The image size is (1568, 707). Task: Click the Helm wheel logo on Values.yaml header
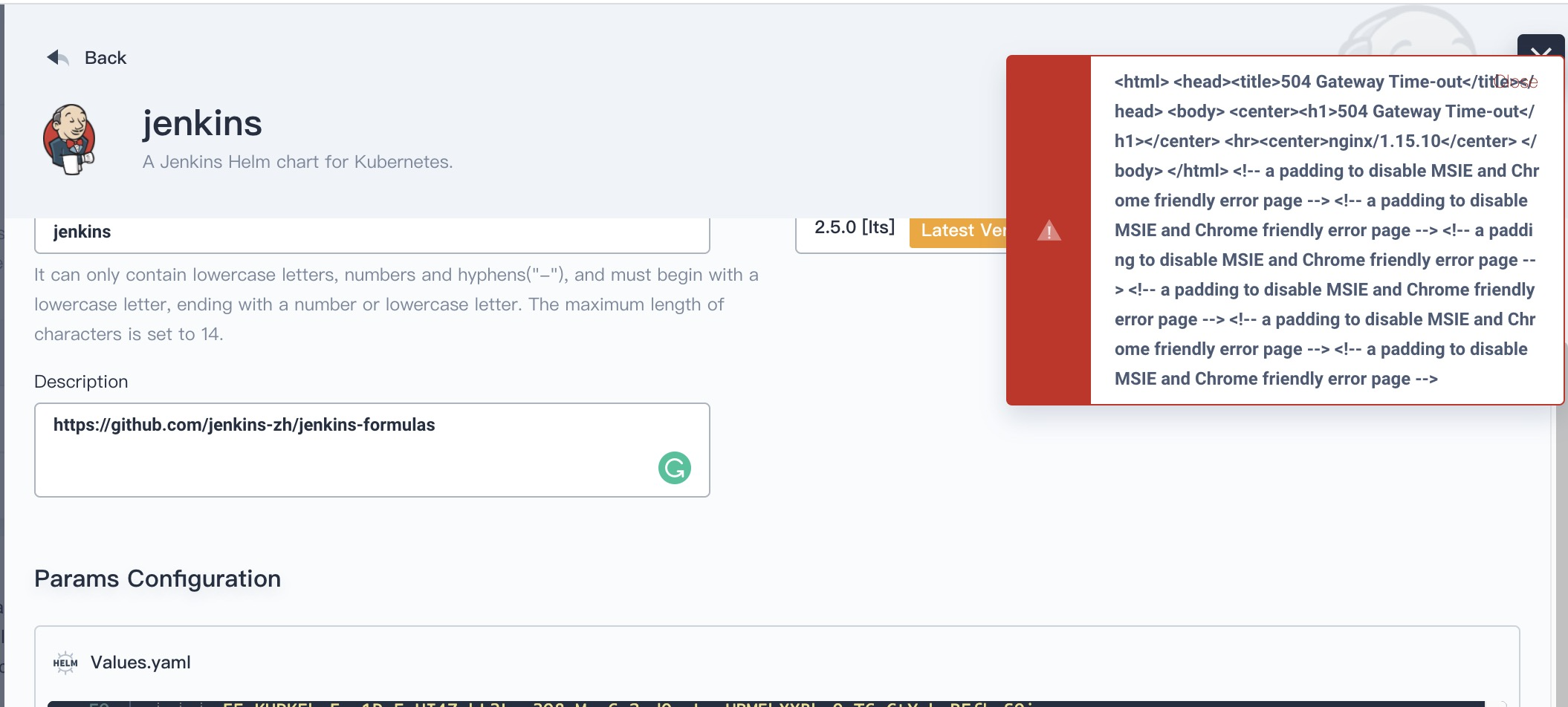click(64, 662)
